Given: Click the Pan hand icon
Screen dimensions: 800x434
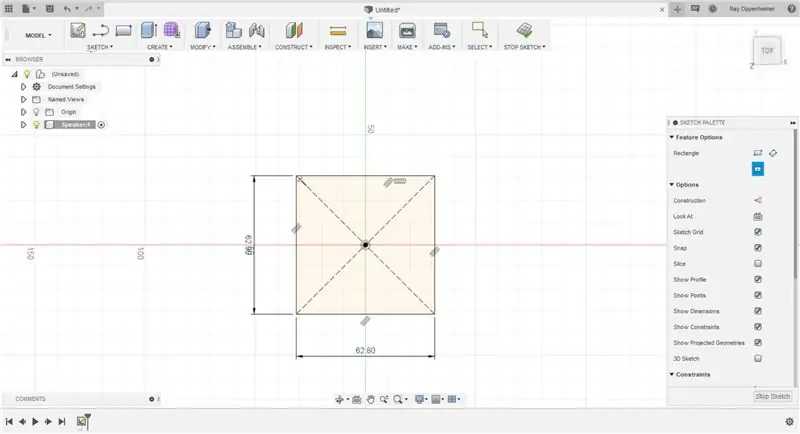Looking at the screenshot, I should pyautogui.click(x=370, y=399).
